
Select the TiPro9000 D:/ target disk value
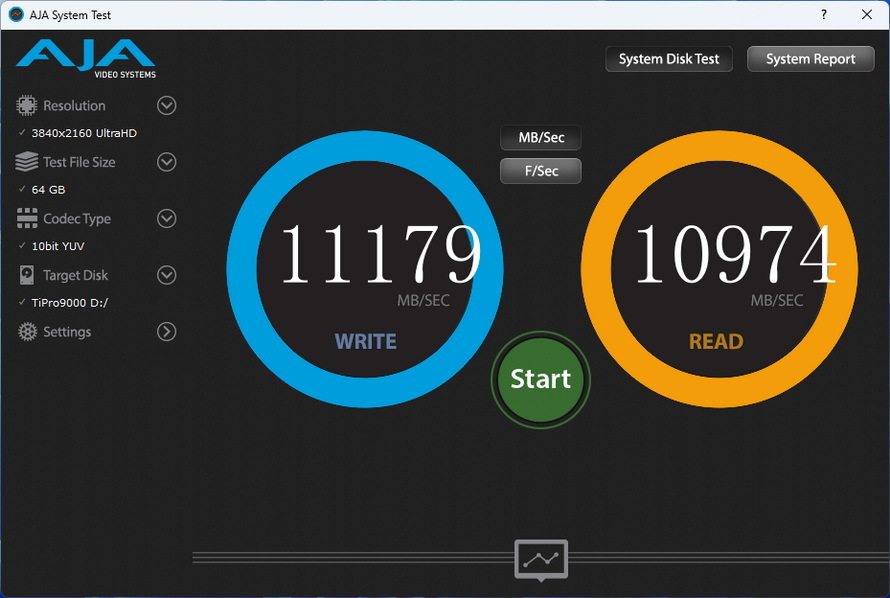[x=70, y=302]
